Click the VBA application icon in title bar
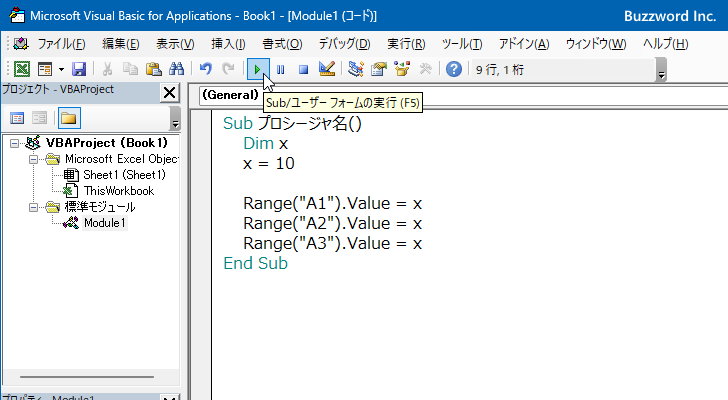728x400 pixels. click(x=17, y=15)
